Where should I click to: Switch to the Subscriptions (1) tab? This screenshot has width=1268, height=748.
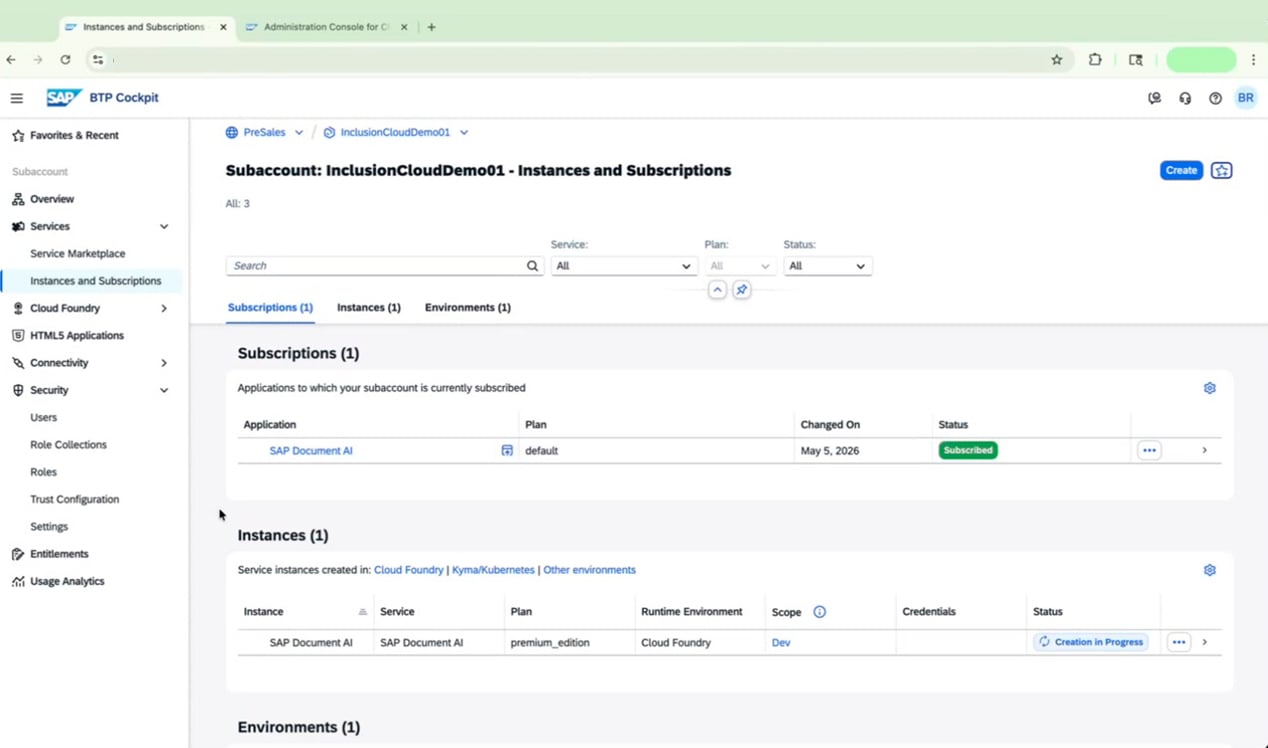(270, 307)
